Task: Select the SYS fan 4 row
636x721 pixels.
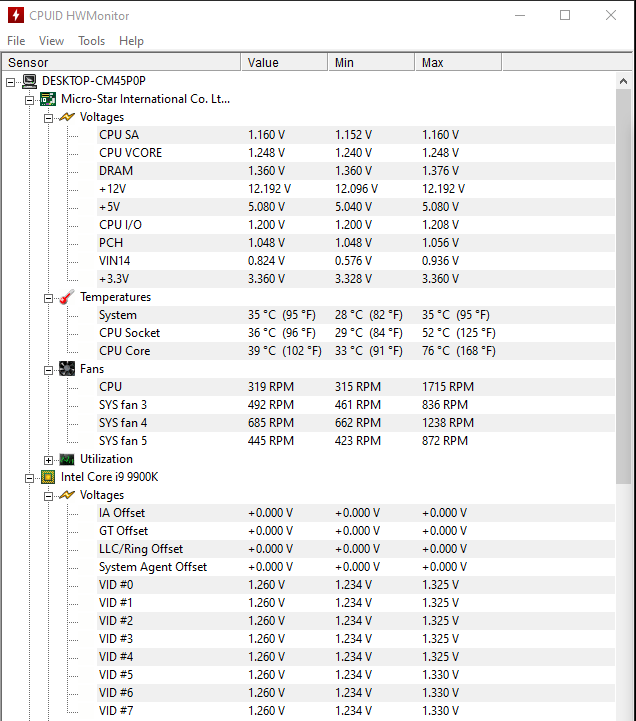Action: [x=355, y=423]
